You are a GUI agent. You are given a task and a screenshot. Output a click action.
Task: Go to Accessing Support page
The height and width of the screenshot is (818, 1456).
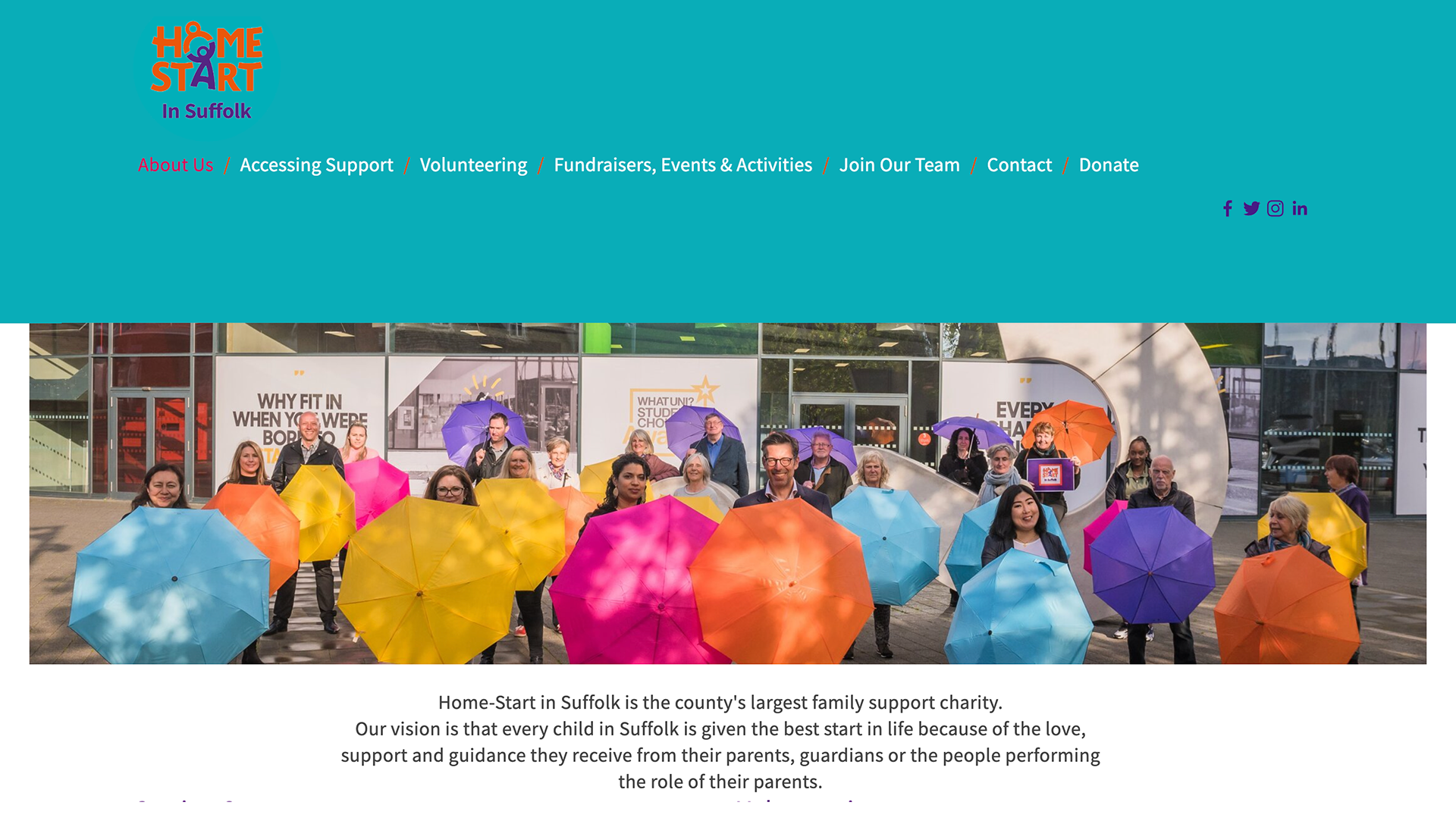(x=316, y=165)
